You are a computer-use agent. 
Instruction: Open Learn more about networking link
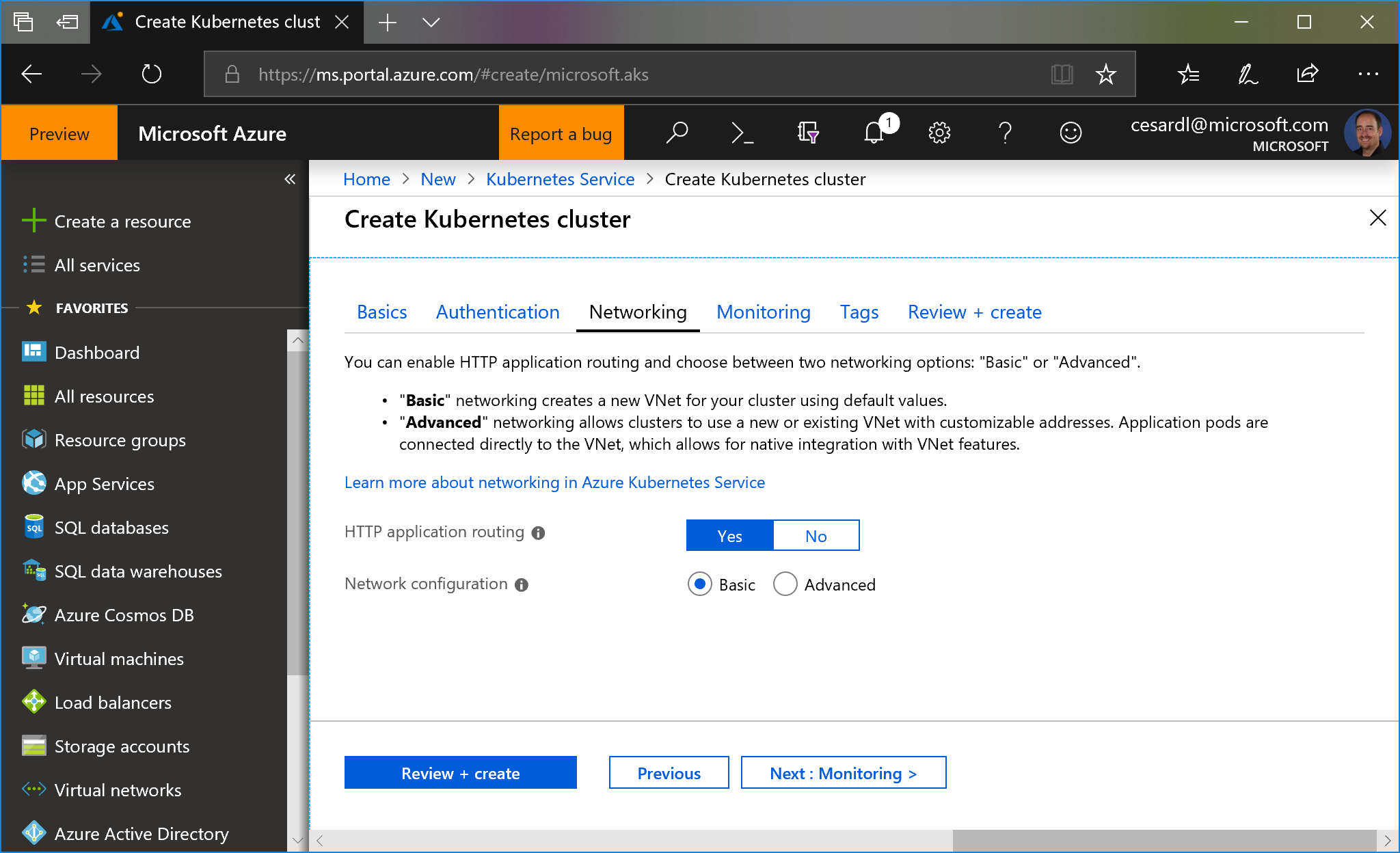[554, 483]
